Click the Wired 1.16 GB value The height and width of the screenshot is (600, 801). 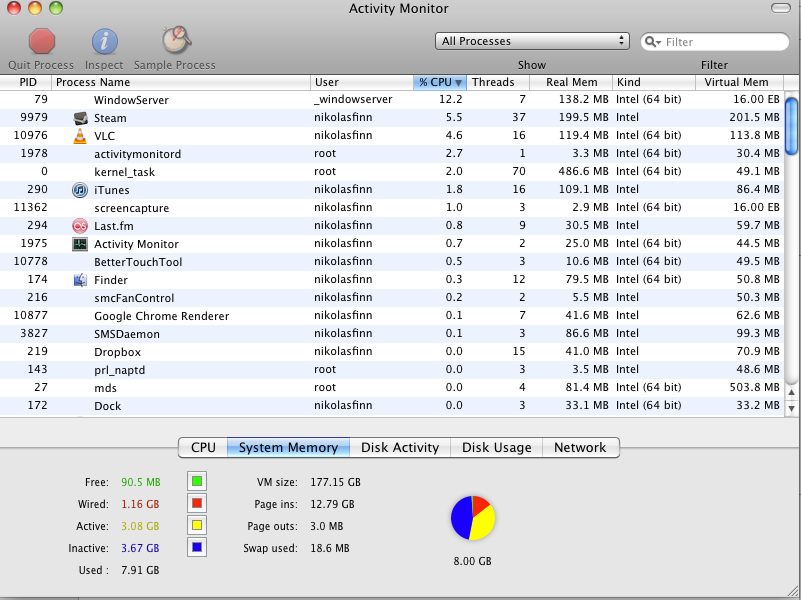pyautogui.click(x=140, y=504)
